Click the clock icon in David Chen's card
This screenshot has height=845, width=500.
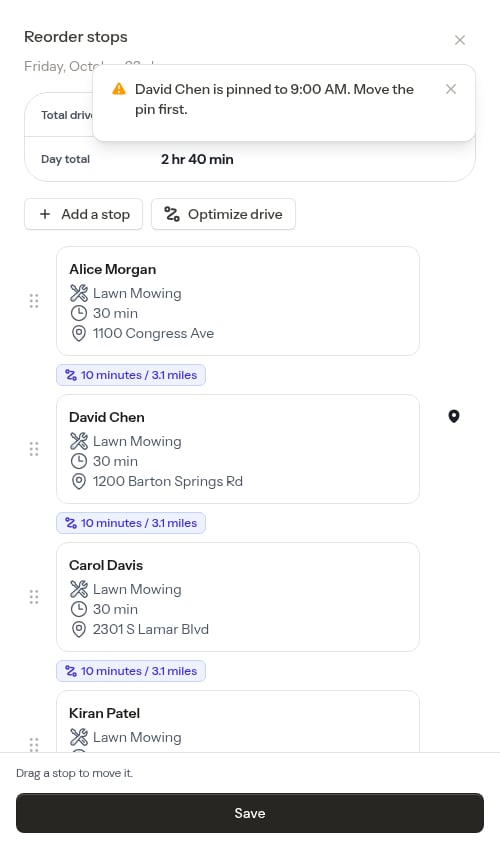coord(79,461)
